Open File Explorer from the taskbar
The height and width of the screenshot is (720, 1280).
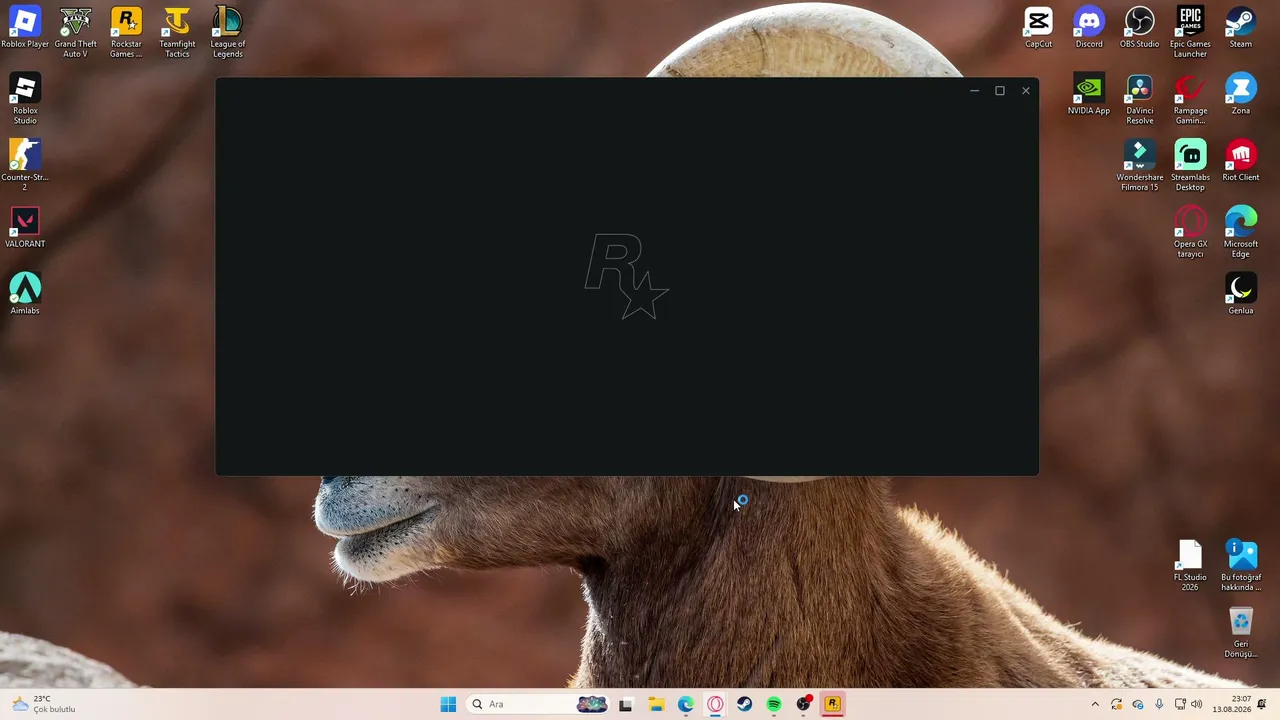656,704
